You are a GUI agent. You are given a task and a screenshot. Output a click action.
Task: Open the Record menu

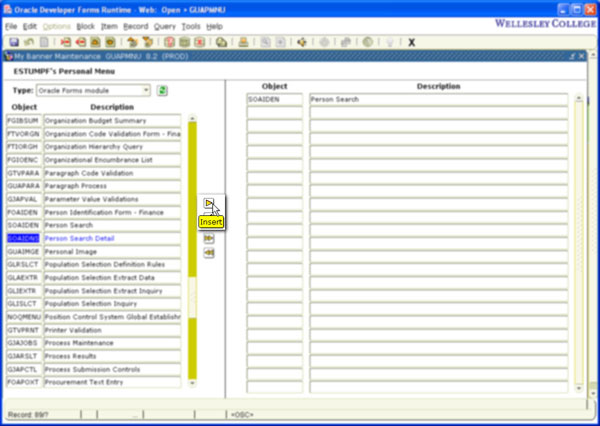135,26
